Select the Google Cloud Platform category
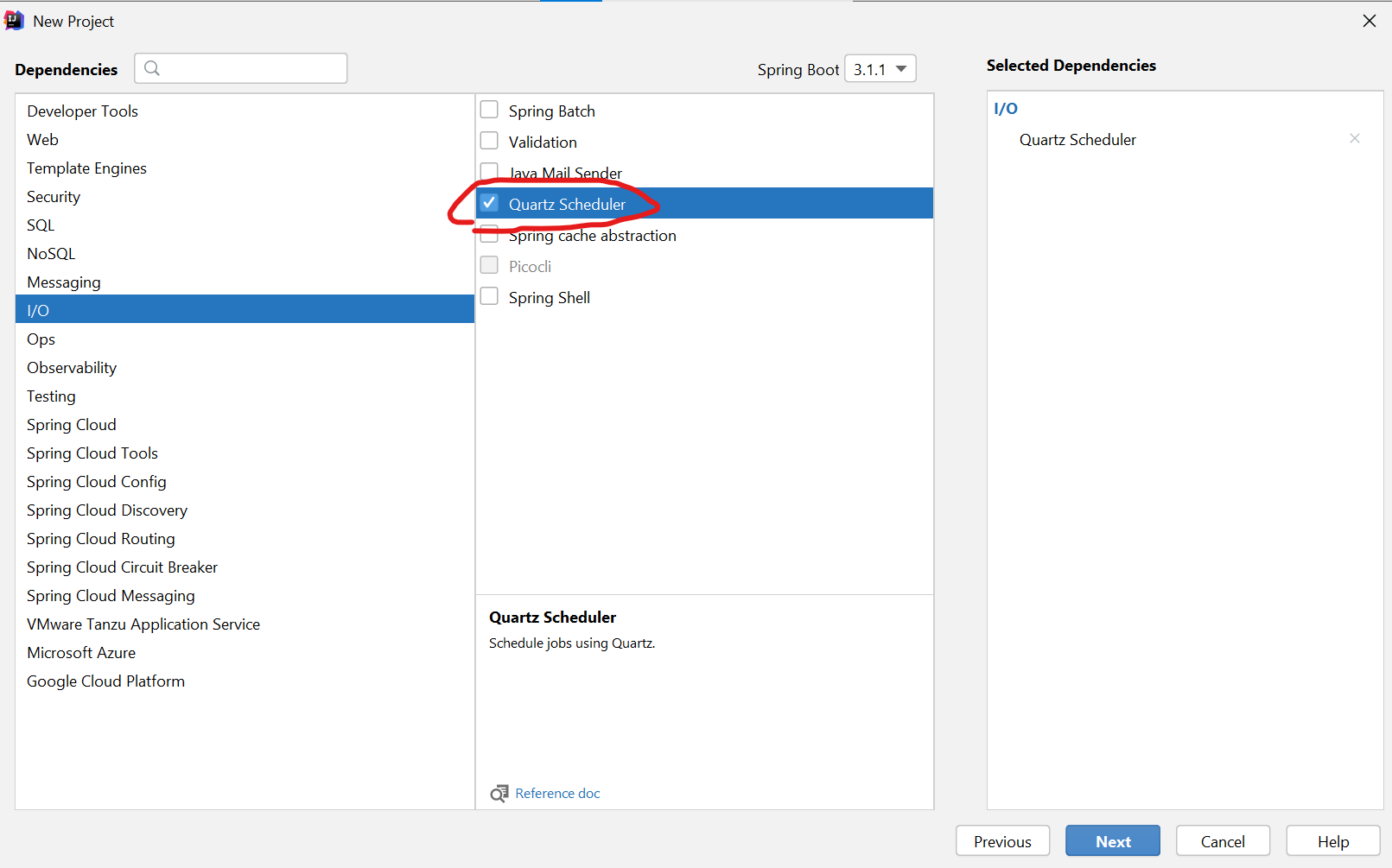 [x=245, y=681]
